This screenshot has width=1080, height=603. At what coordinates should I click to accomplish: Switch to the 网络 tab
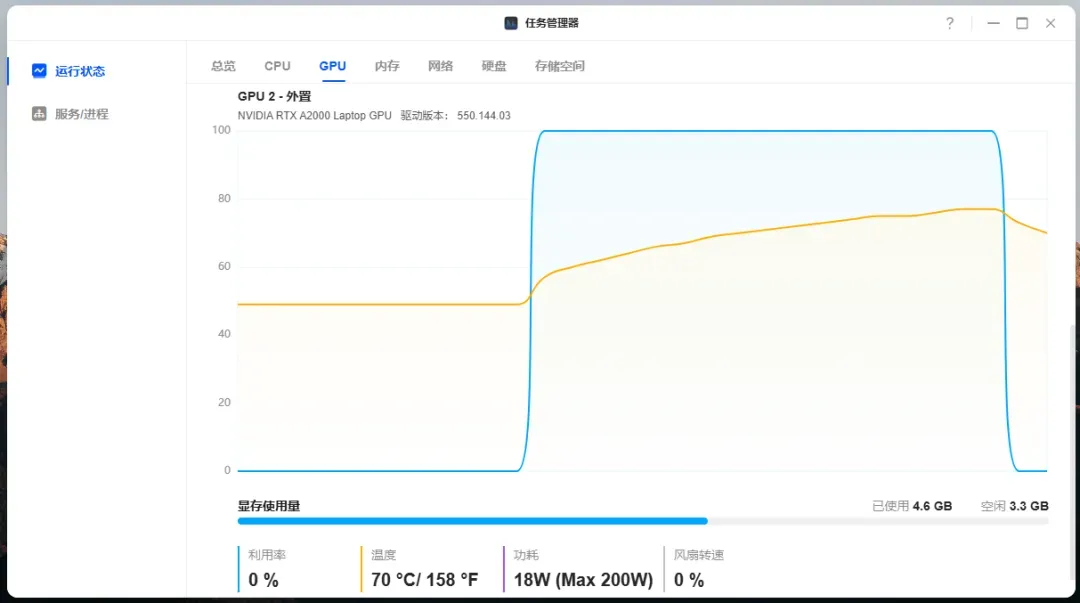click(440, 66)
